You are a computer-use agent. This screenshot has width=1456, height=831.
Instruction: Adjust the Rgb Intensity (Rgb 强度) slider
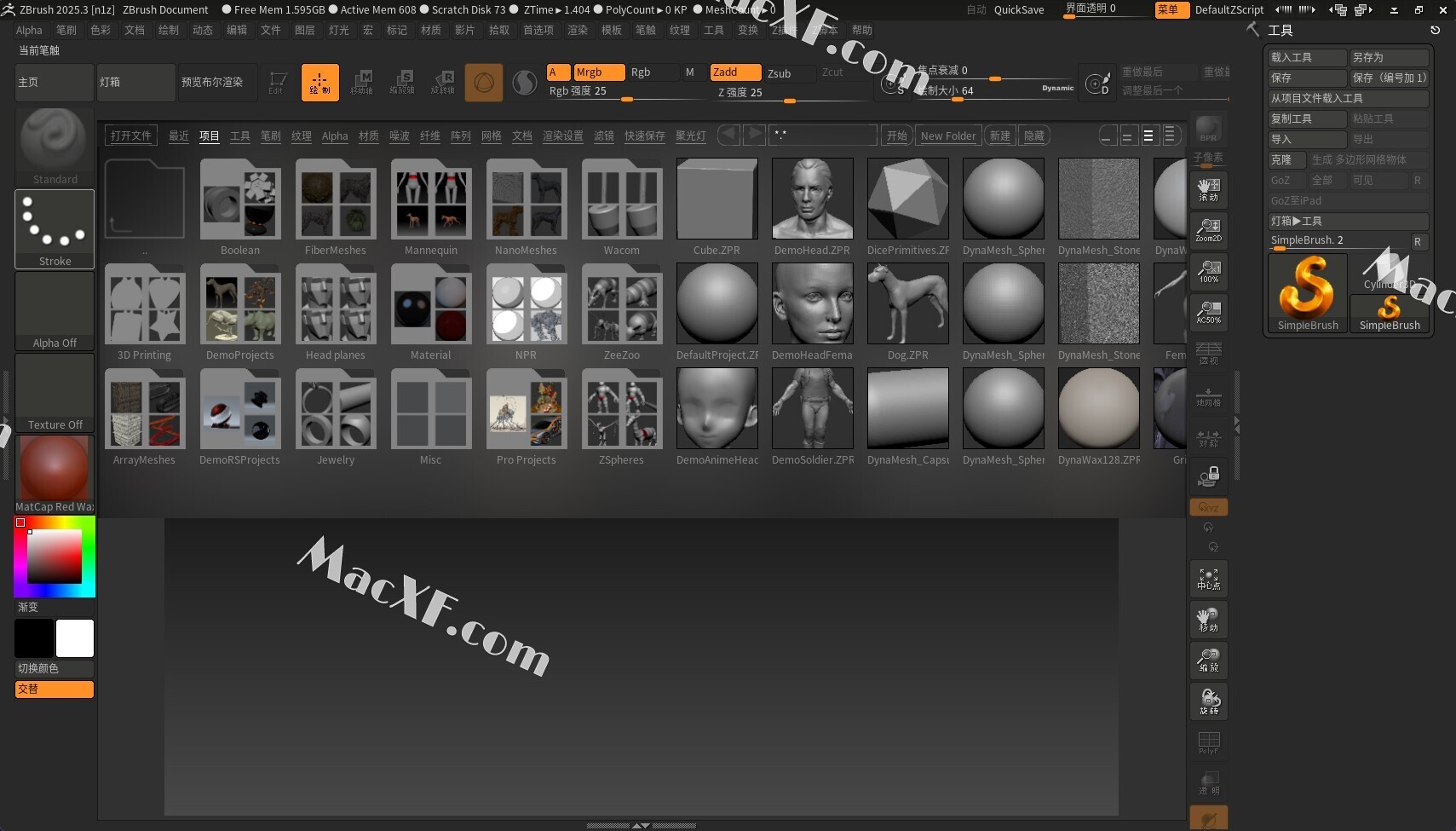tap(626, 92)
